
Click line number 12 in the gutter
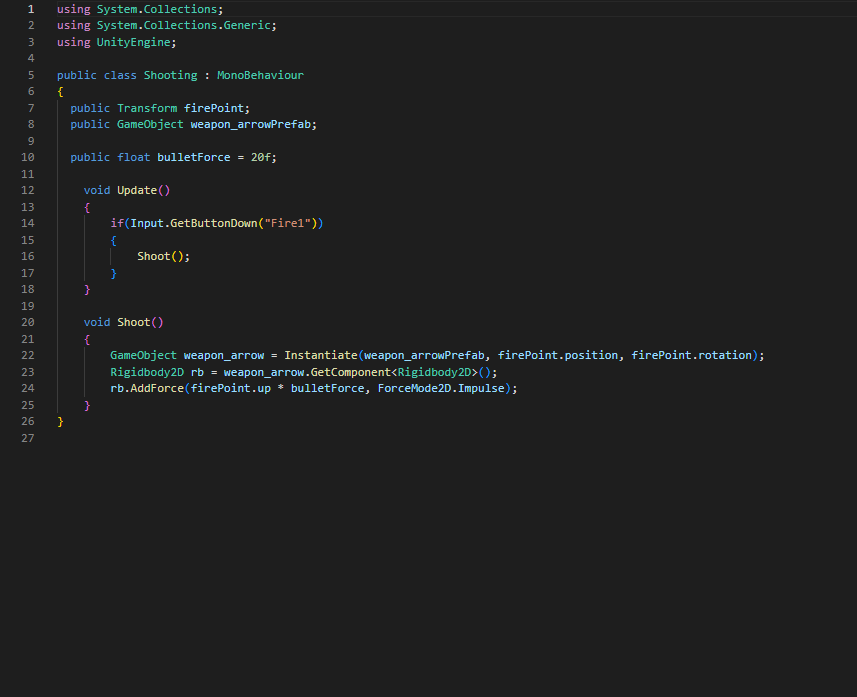pyautogui.click(x=27, y=190)
